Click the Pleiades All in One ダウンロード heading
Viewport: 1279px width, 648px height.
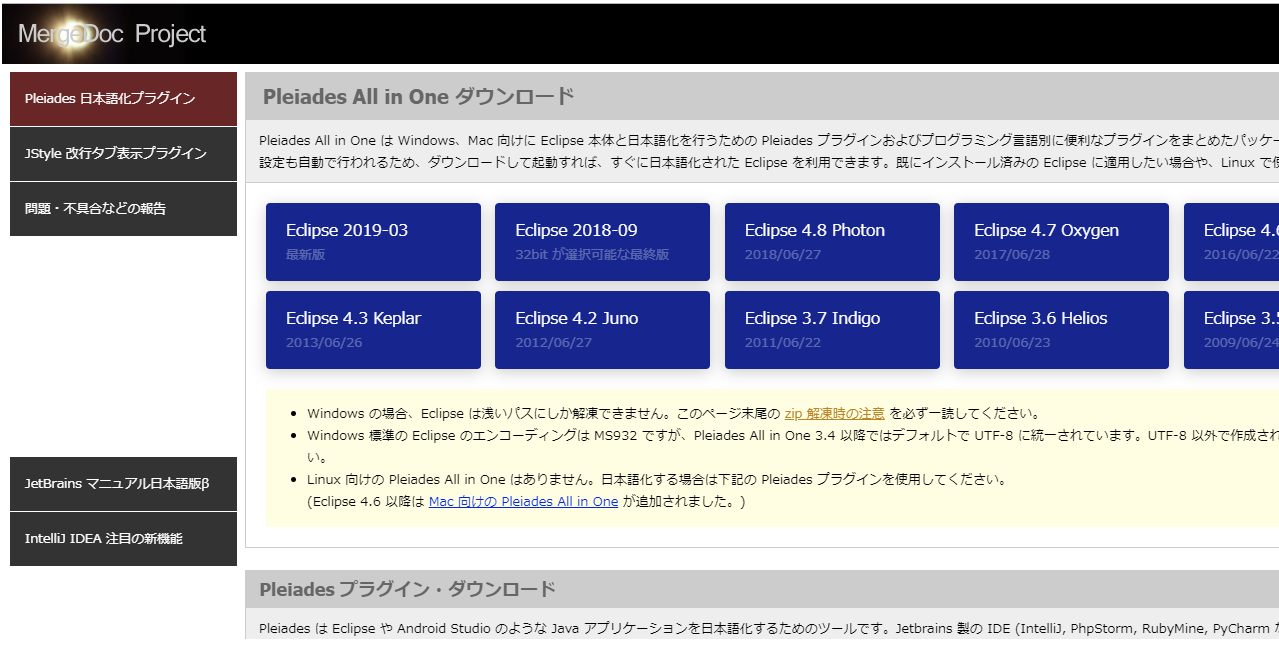point(416,96)
